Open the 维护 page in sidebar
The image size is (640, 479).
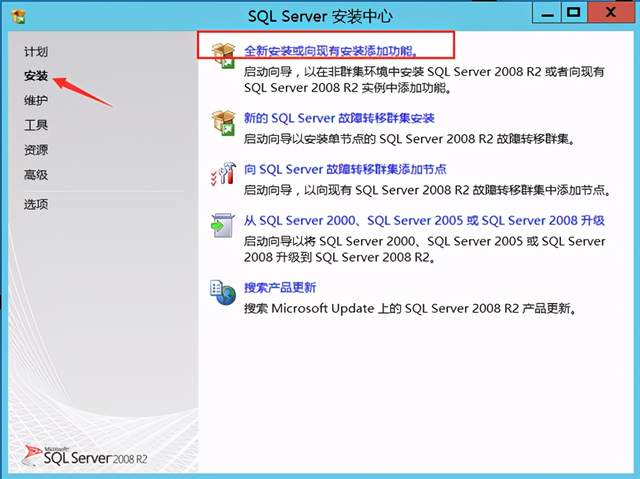36,100
